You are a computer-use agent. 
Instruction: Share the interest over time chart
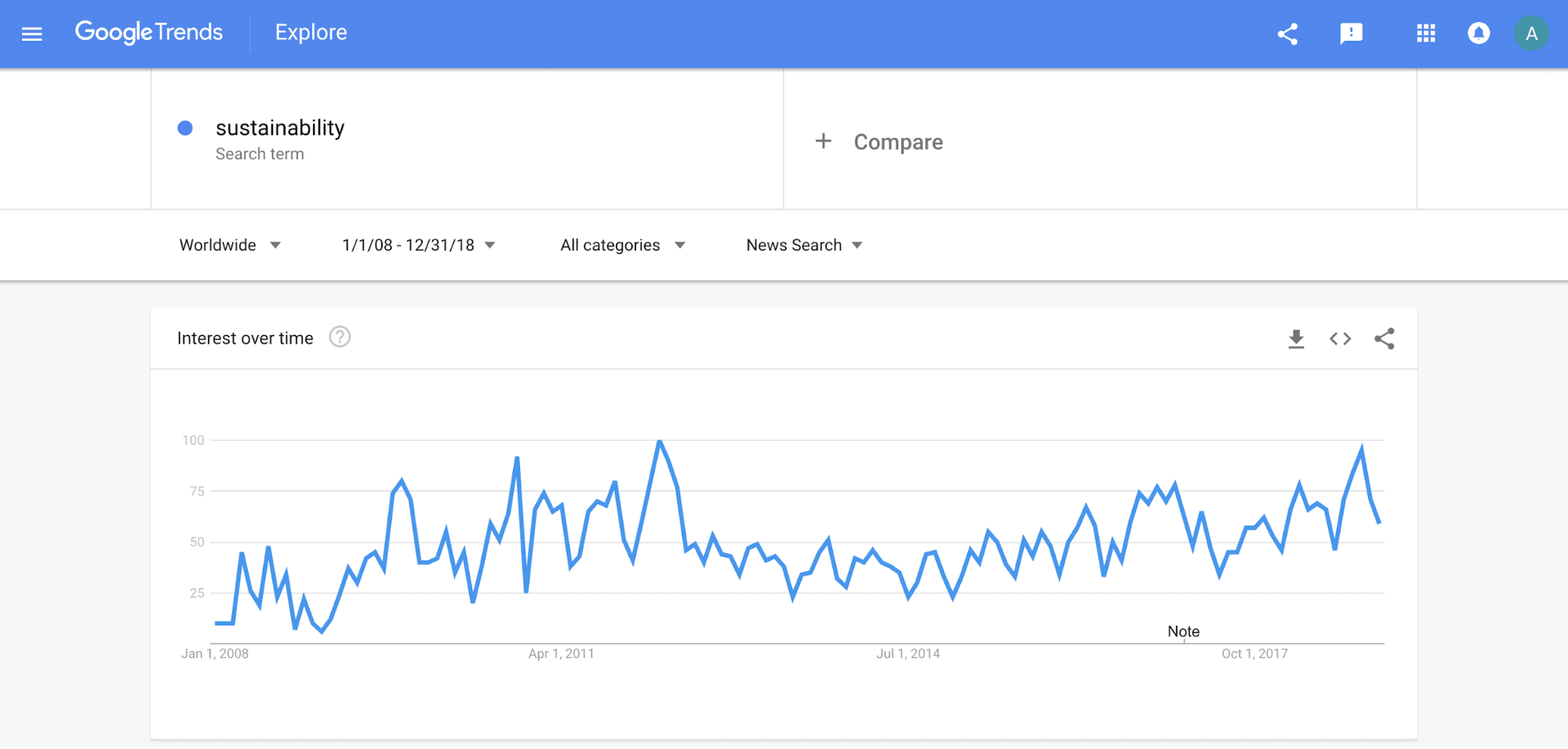pos(1384,339)
